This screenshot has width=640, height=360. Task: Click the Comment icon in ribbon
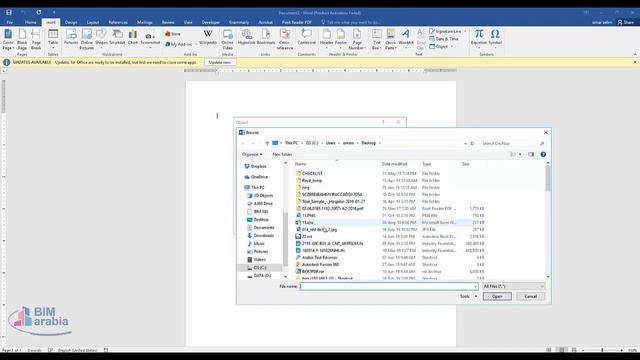coord(307,37)
